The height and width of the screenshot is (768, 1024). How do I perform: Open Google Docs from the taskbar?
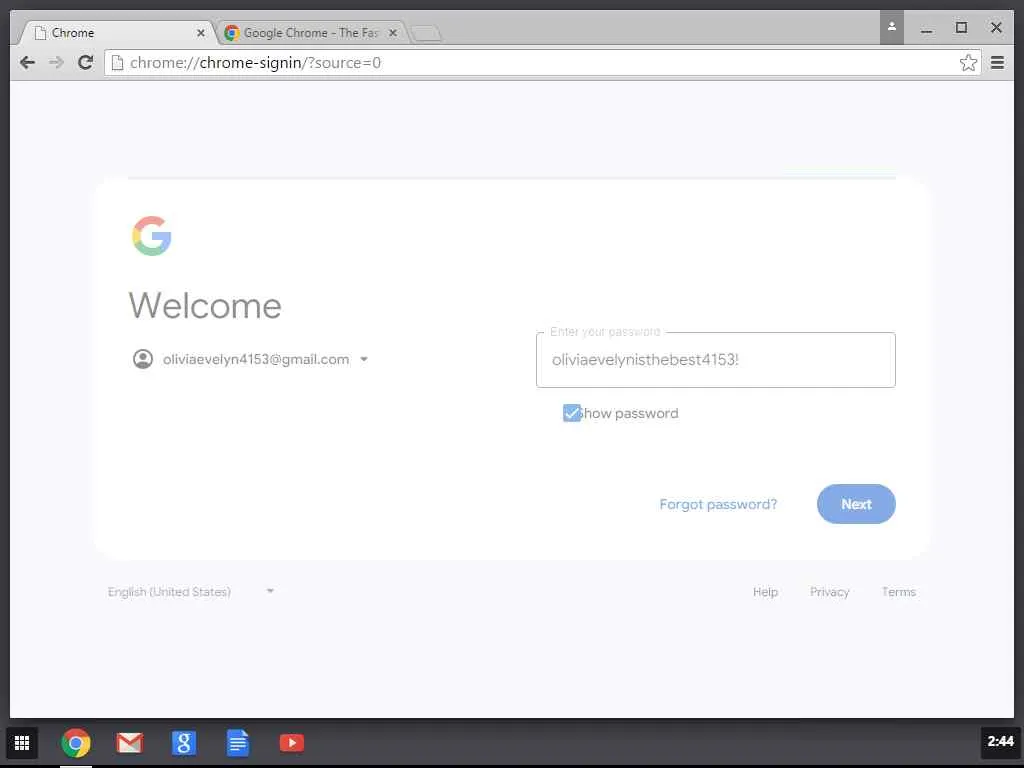[238, 743]
